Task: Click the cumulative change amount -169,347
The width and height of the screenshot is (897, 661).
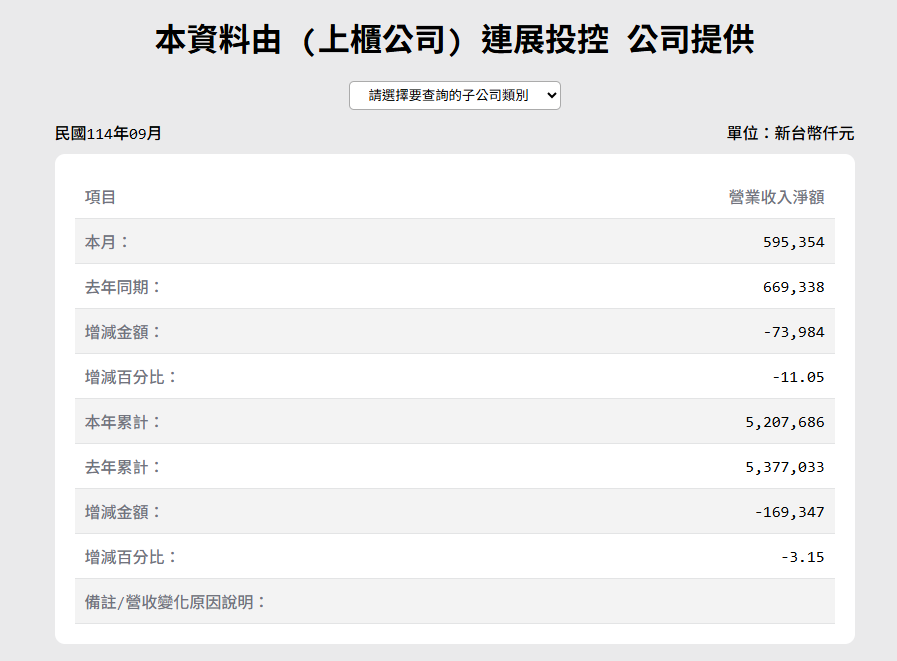Action: [789, 512]
